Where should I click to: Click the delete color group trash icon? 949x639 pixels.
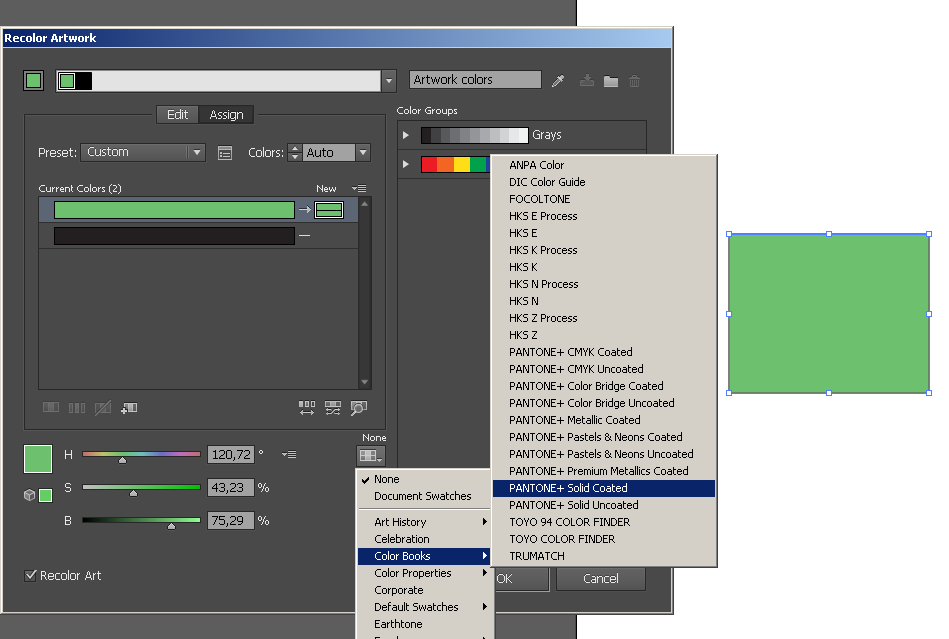click(x=634, y=80)
